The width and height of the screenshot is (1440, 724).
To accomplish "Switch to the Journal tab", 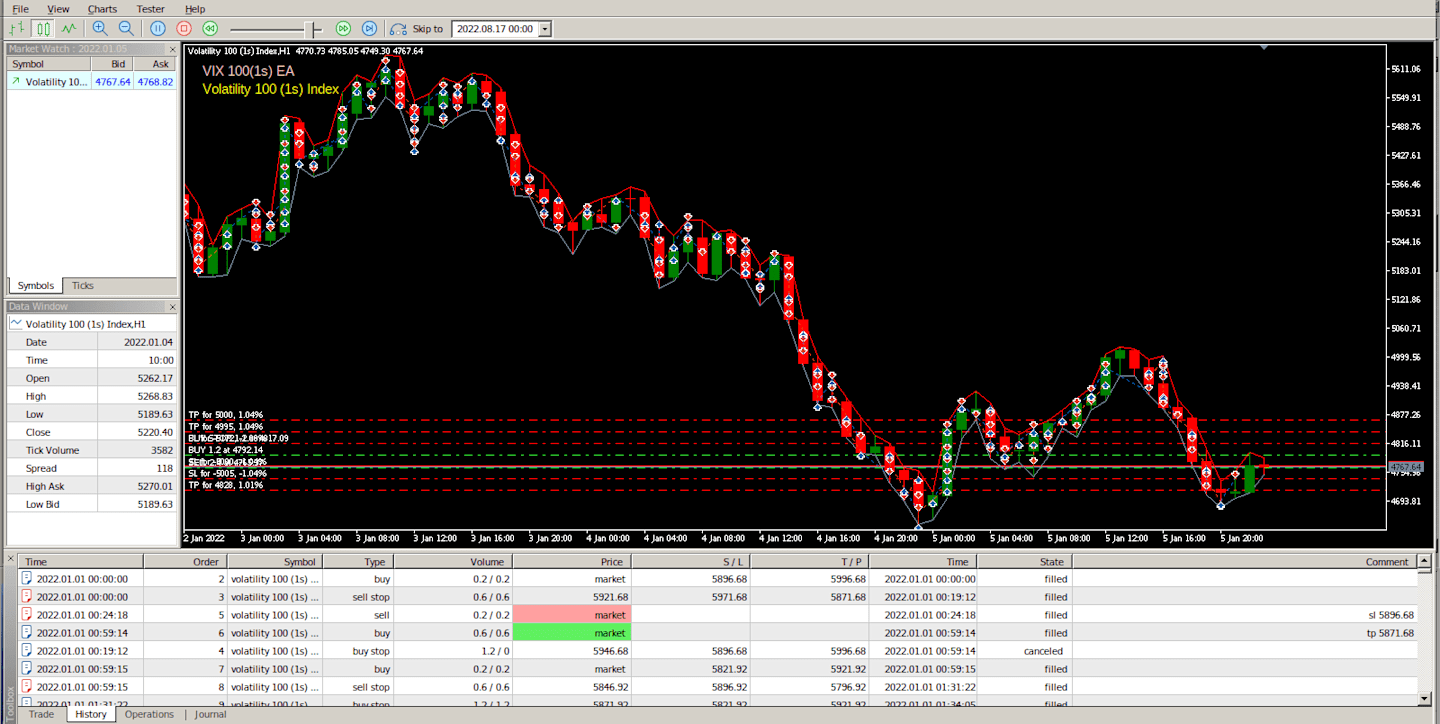I will 211,714.
